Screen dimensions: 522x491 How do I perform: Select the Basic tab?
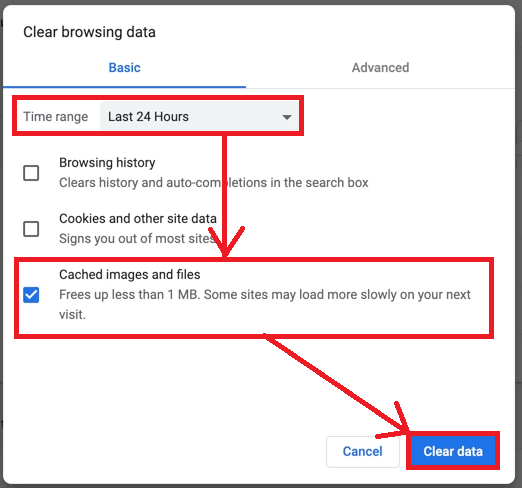point(124,68)
